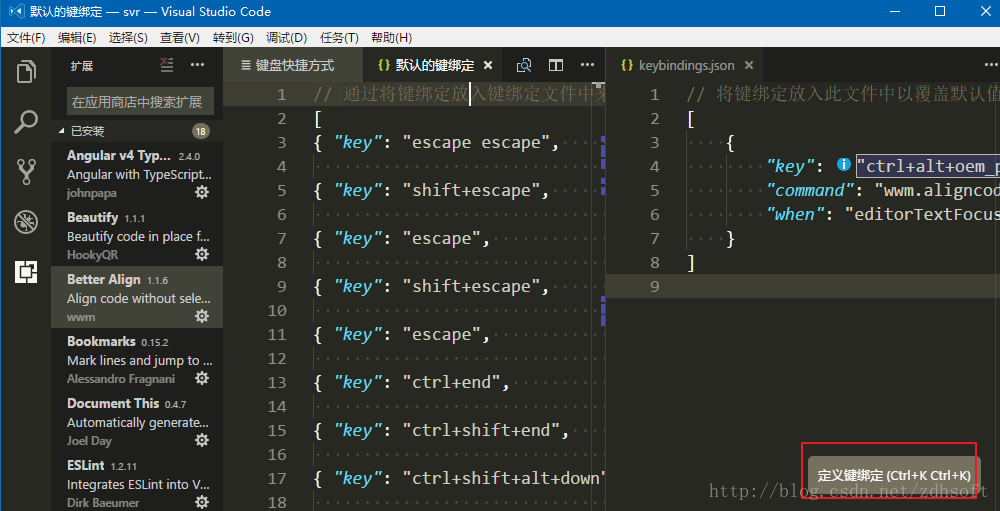The height and width of the screenshot is (511, 1000).
Task: Open more actions in the 扩展 panel header
Action: [x=198, y=65]
